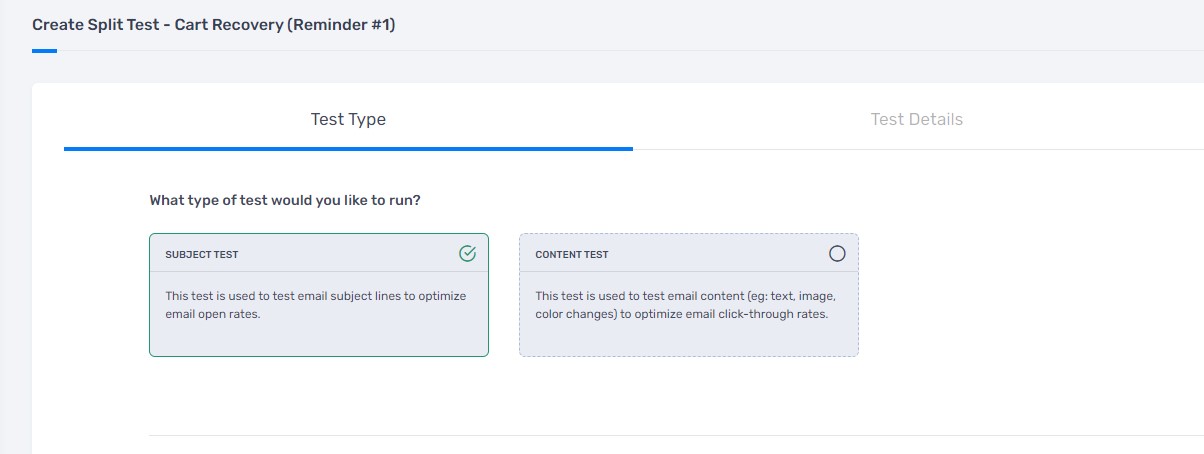Viewport: 1204px width, 454px height.
Task: Open the Test Details tab
Action: tap(916, 120)
